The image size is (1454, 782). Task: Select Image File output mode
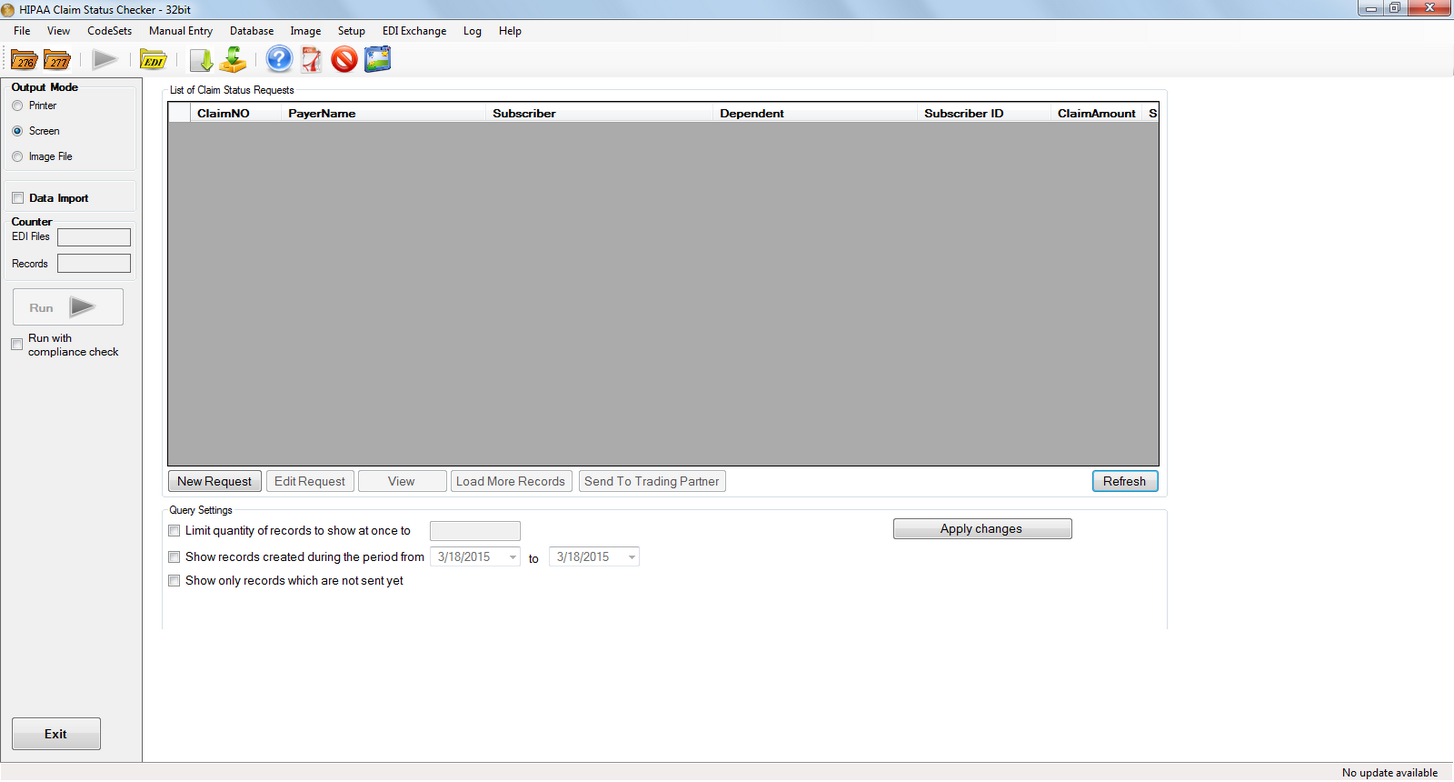(18, 157)
